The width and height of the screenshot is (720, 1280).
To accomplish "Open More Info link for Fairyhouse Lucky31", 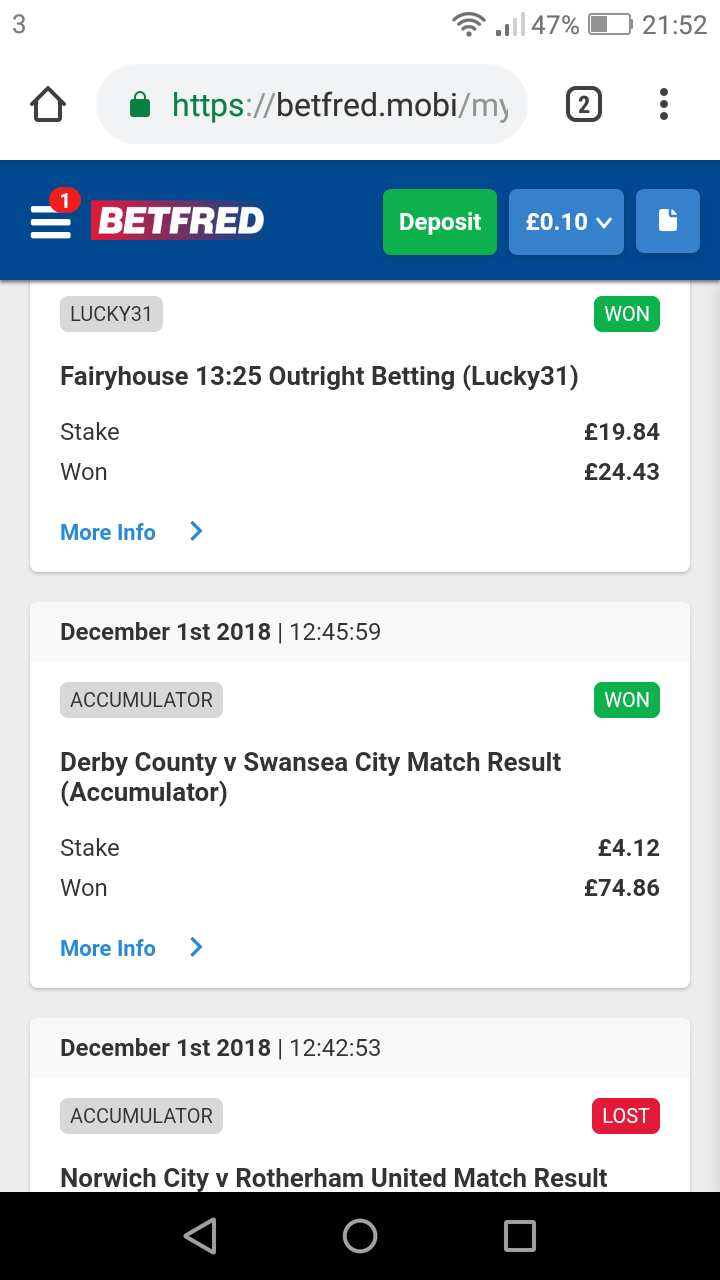I will [108, 532].
